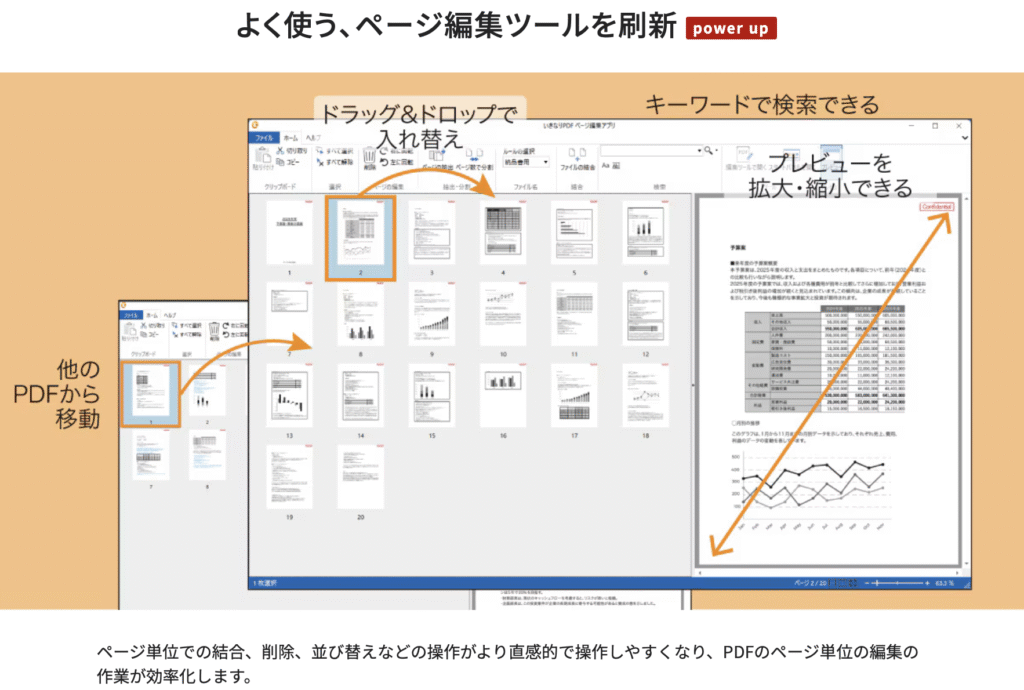Select page 1 thumbnail in back window

151,390
